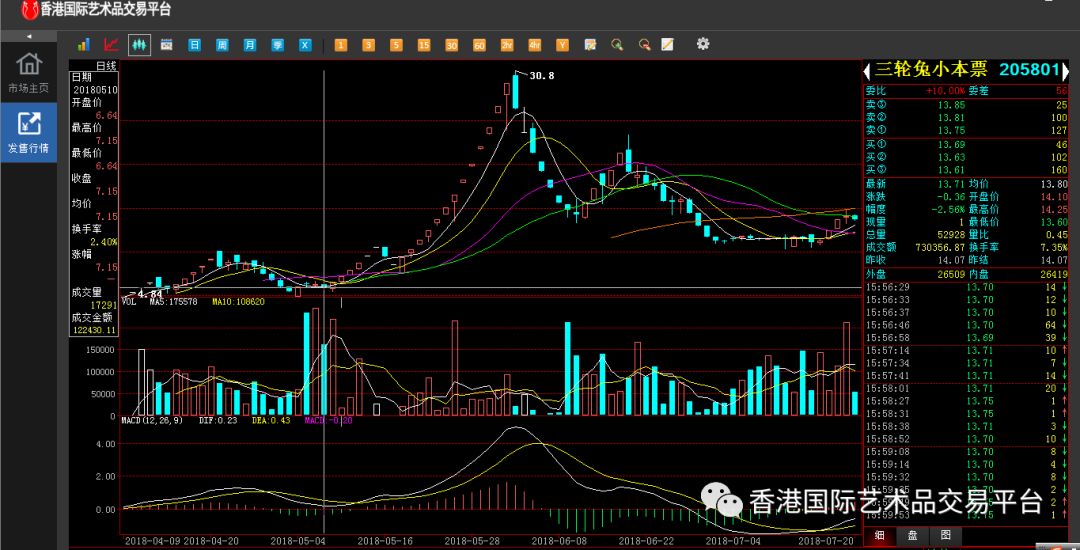The width and height of the screenshot is (1080, 550).
Task: Click sell price 13.81 in order book
Action: [x=951, y=118]
